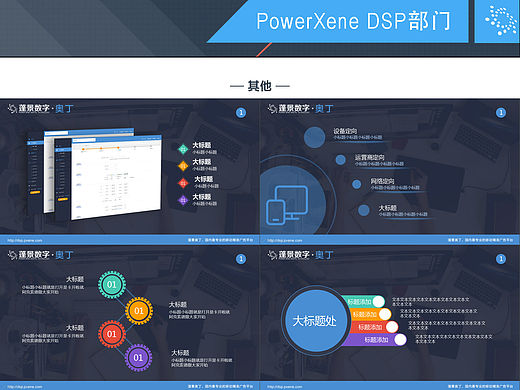The image size is (520, 390).
Task: Open the dashboard screenshot mockup on the slide
Action: tap(95, 173)
